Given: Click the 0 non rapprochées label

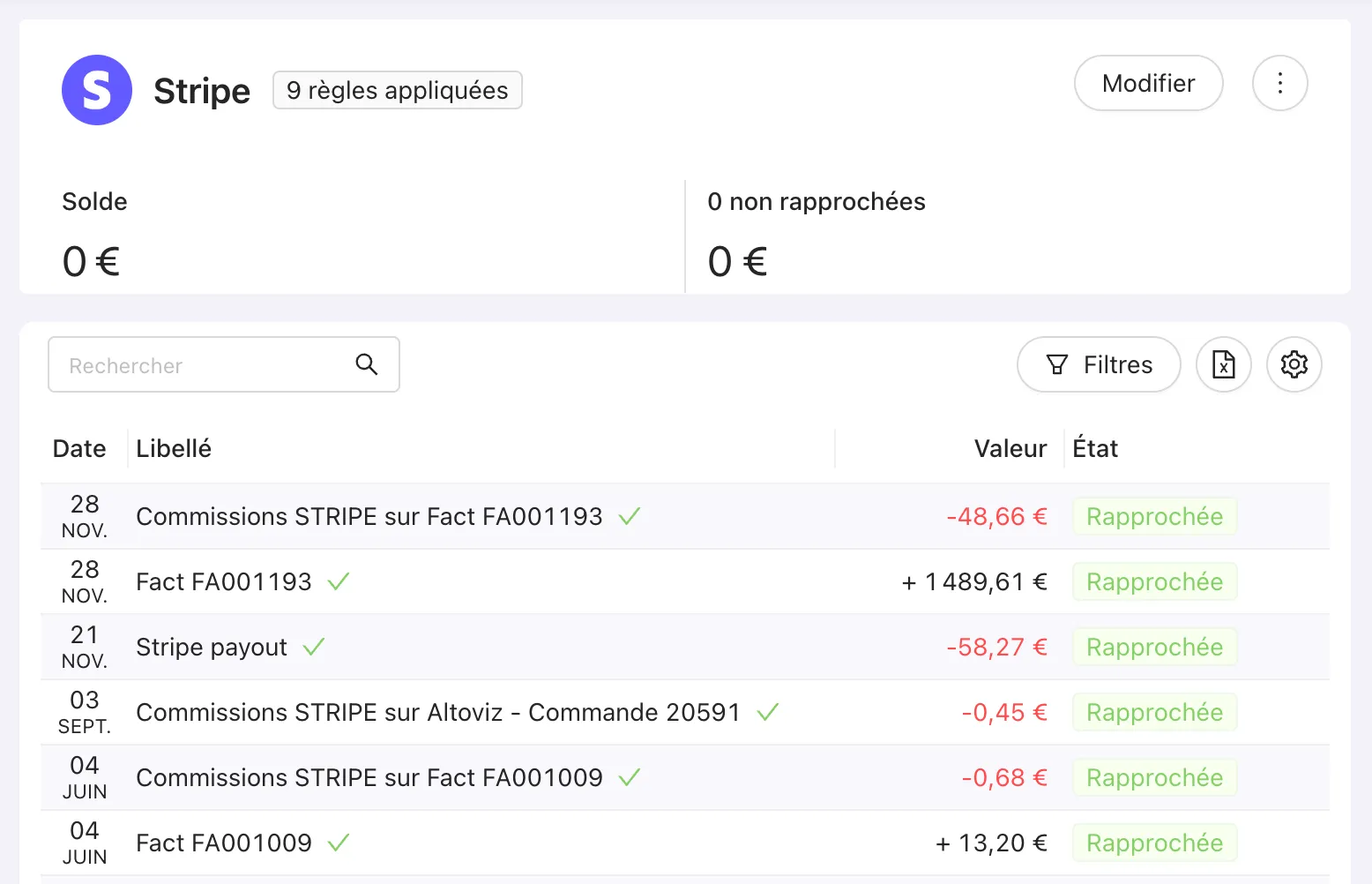Looking at the screenshot, I should (816, 201).
